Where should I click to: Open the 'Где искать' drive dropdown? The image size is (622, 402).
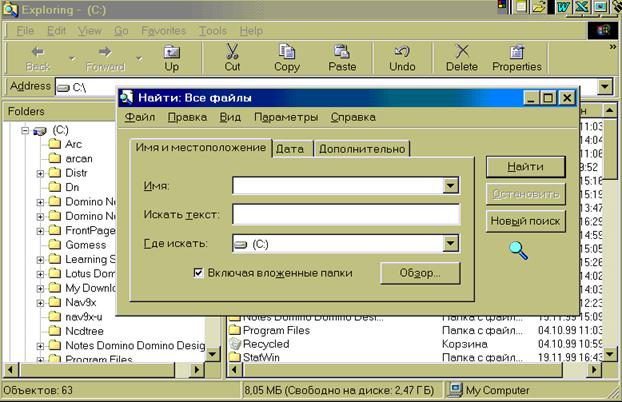(451, 243)
